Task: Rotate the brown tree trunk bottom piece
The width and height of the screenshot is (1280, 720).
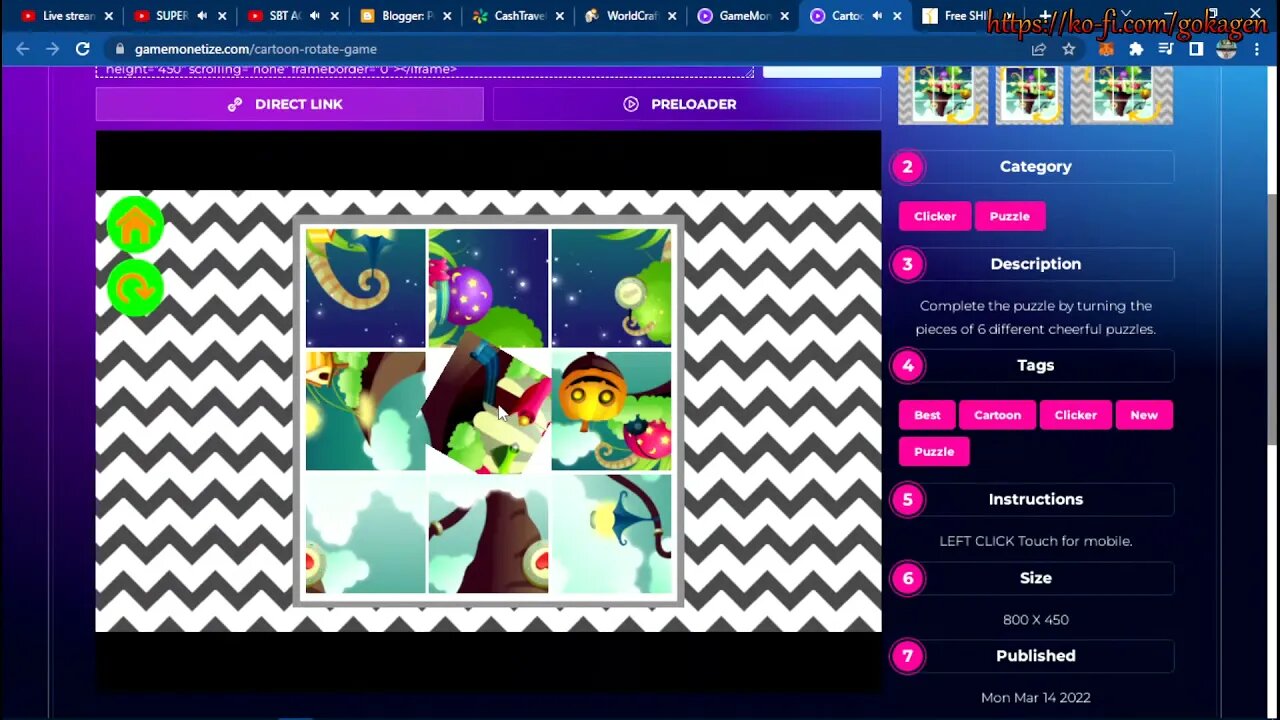Action: pyautogui.click(x=488, y=534)
